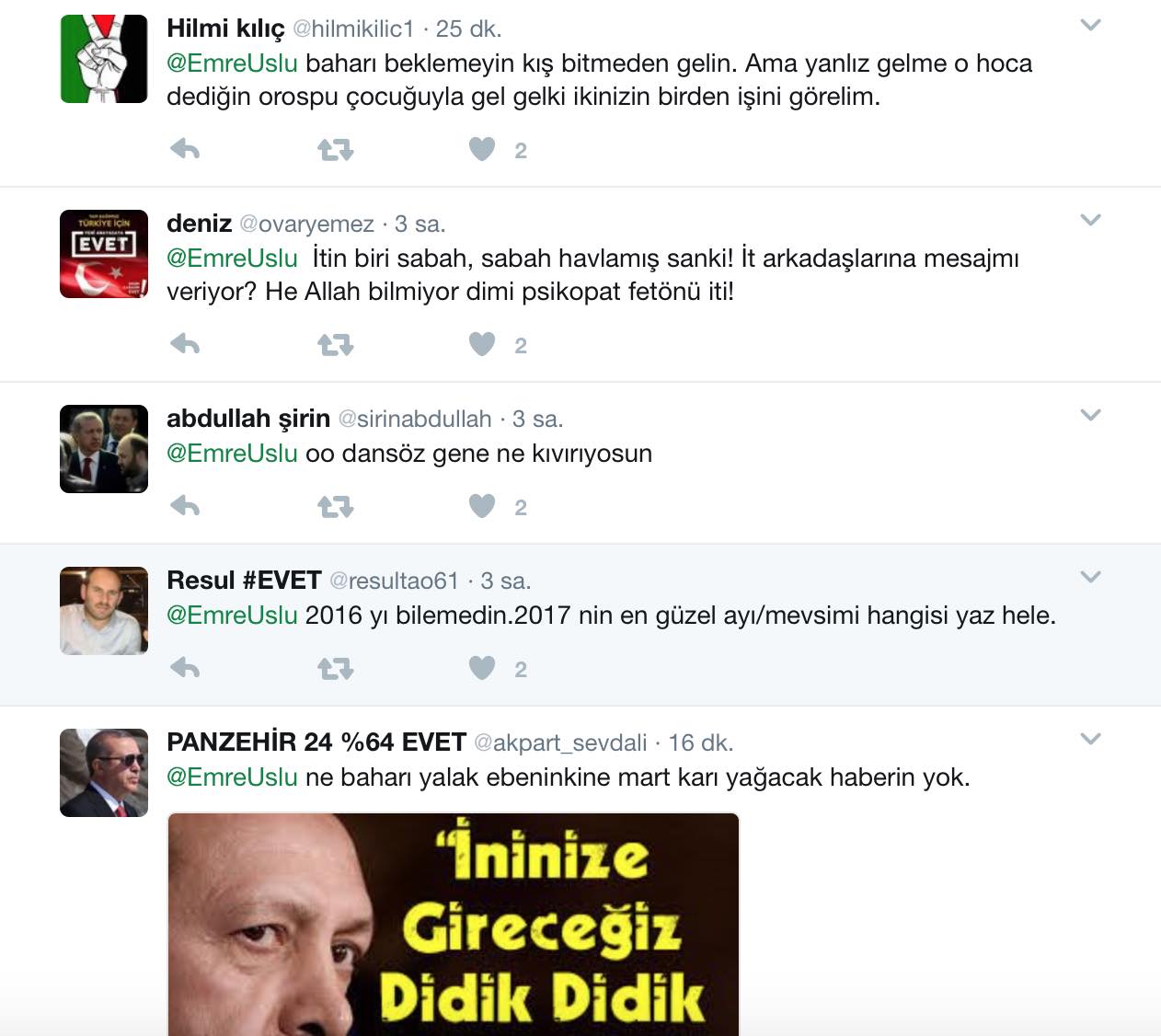The width and height of the screenshot is (1161, 1036).
Task: Open abdullah şirin's profile avatar
Action: point(104,449)
